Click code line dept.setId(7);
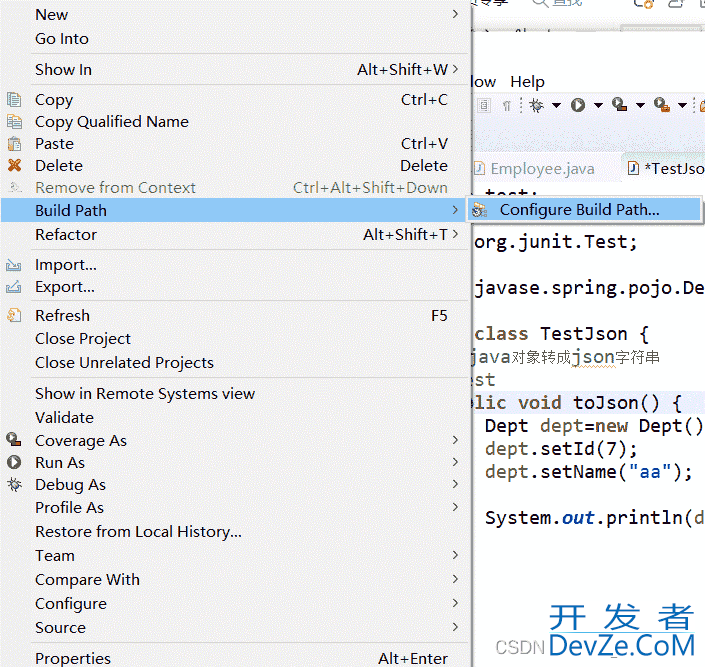 click(561, 448)
